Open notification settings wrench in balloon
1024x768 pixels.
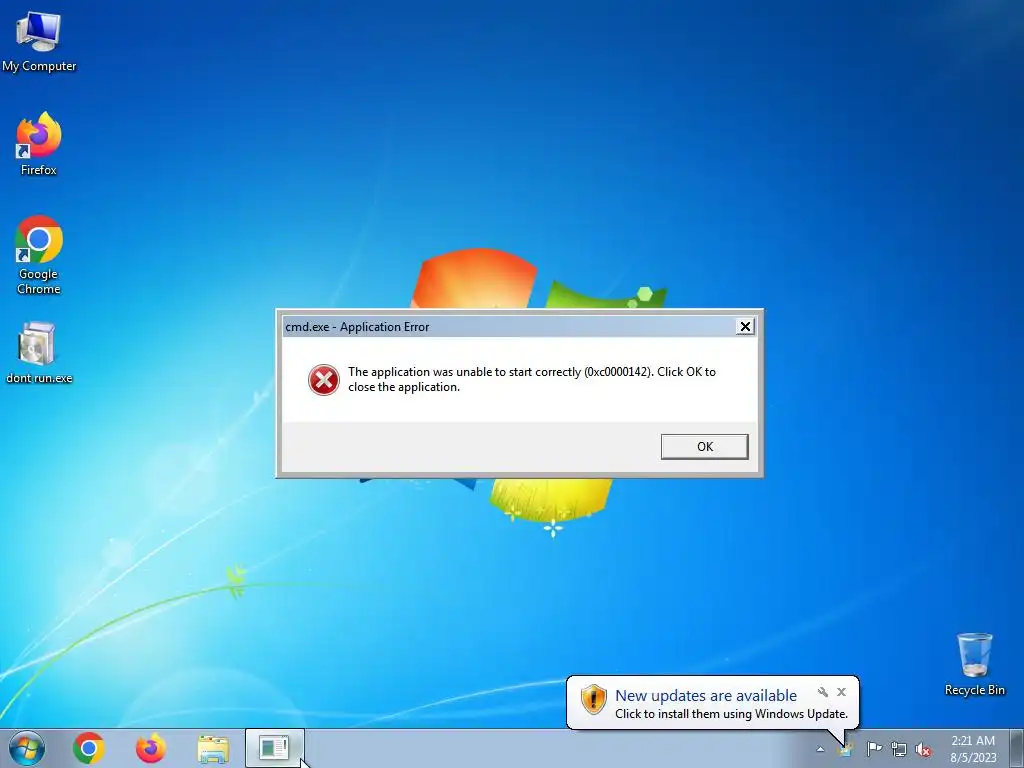coord(823,692)
